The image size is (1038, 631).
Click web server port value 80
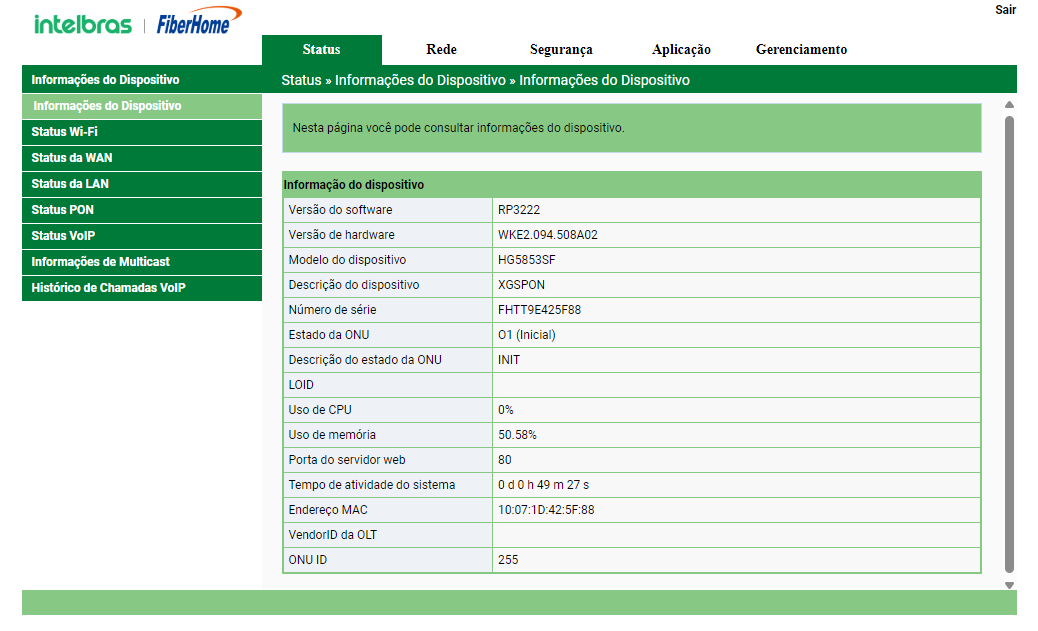point(504,460)
